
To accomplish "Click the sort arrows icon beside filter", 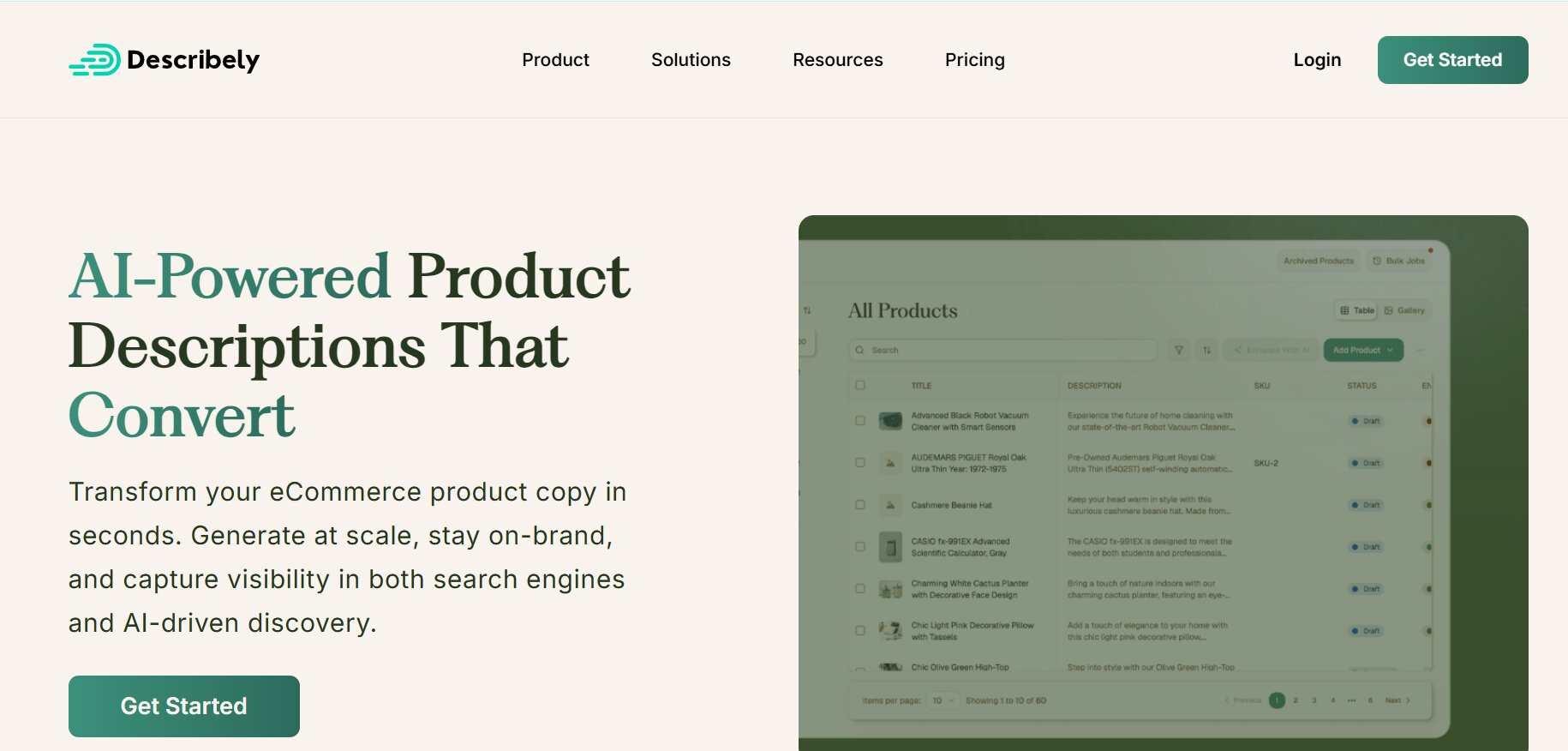I will tap(1206, 350).
